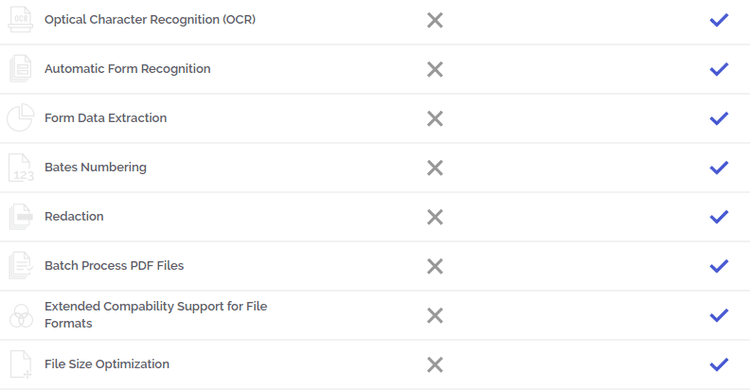Click the gray X for OCR
Image resolution: width=750 pixels, height=390 pixels.
point(435,20)
